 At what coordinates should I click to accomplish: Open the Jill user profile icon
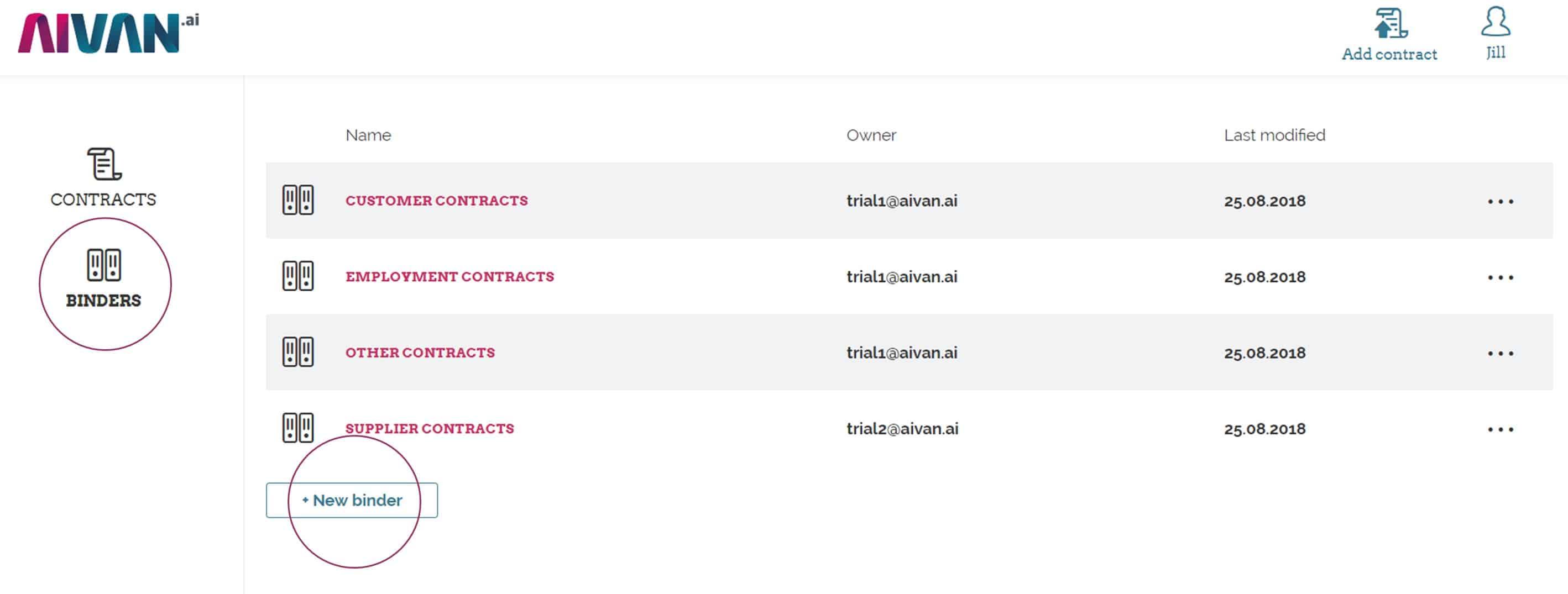coord(1495,22)
